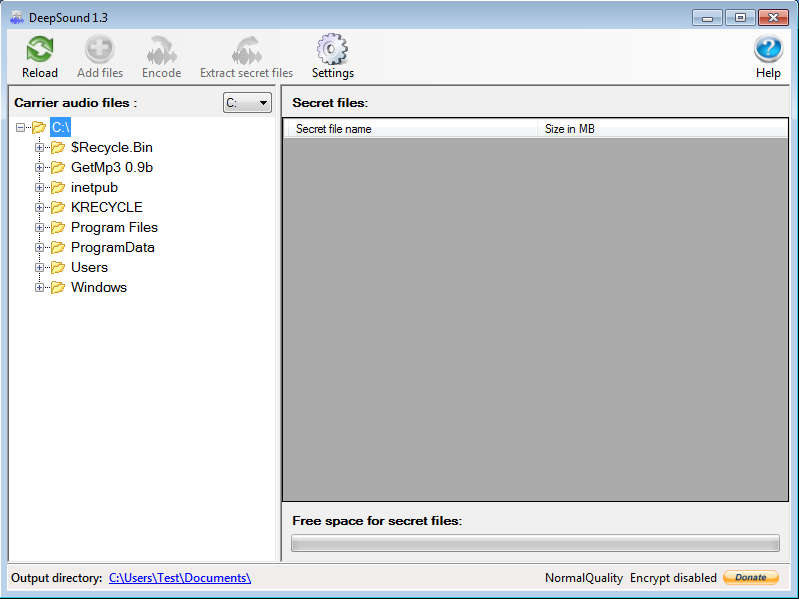
Task: Click the Extract secret files icon
Action: coord(247,49)
